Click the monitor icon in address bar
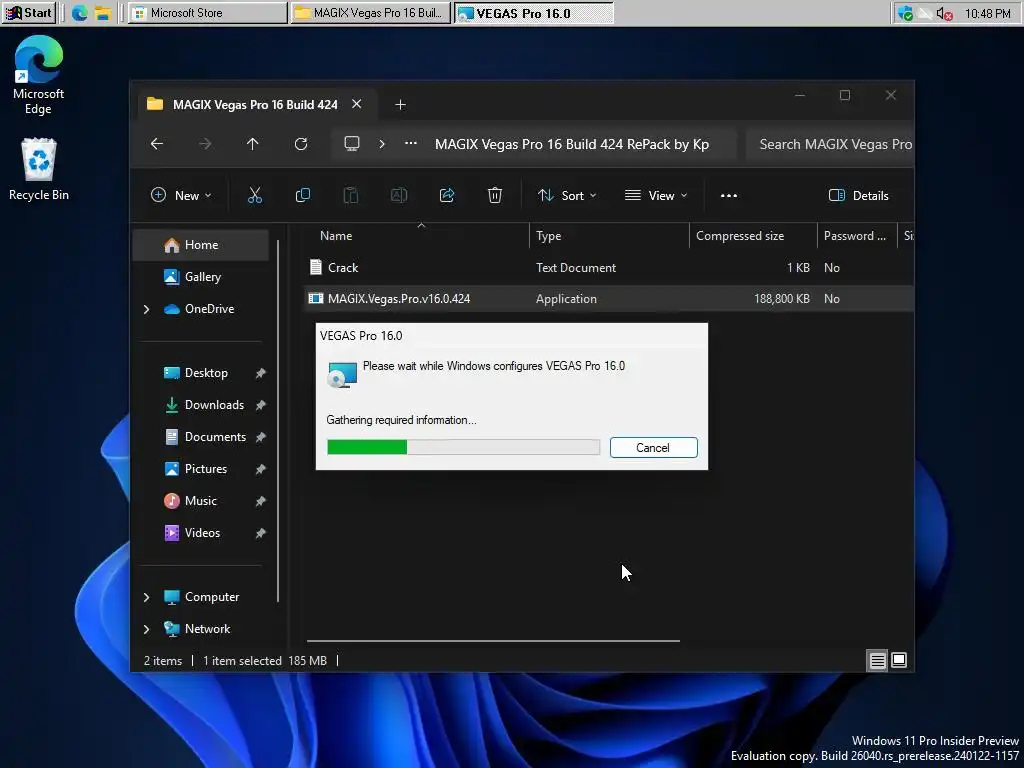The height and width of the screenshot is (768, 1024). [x=352, y=144]
